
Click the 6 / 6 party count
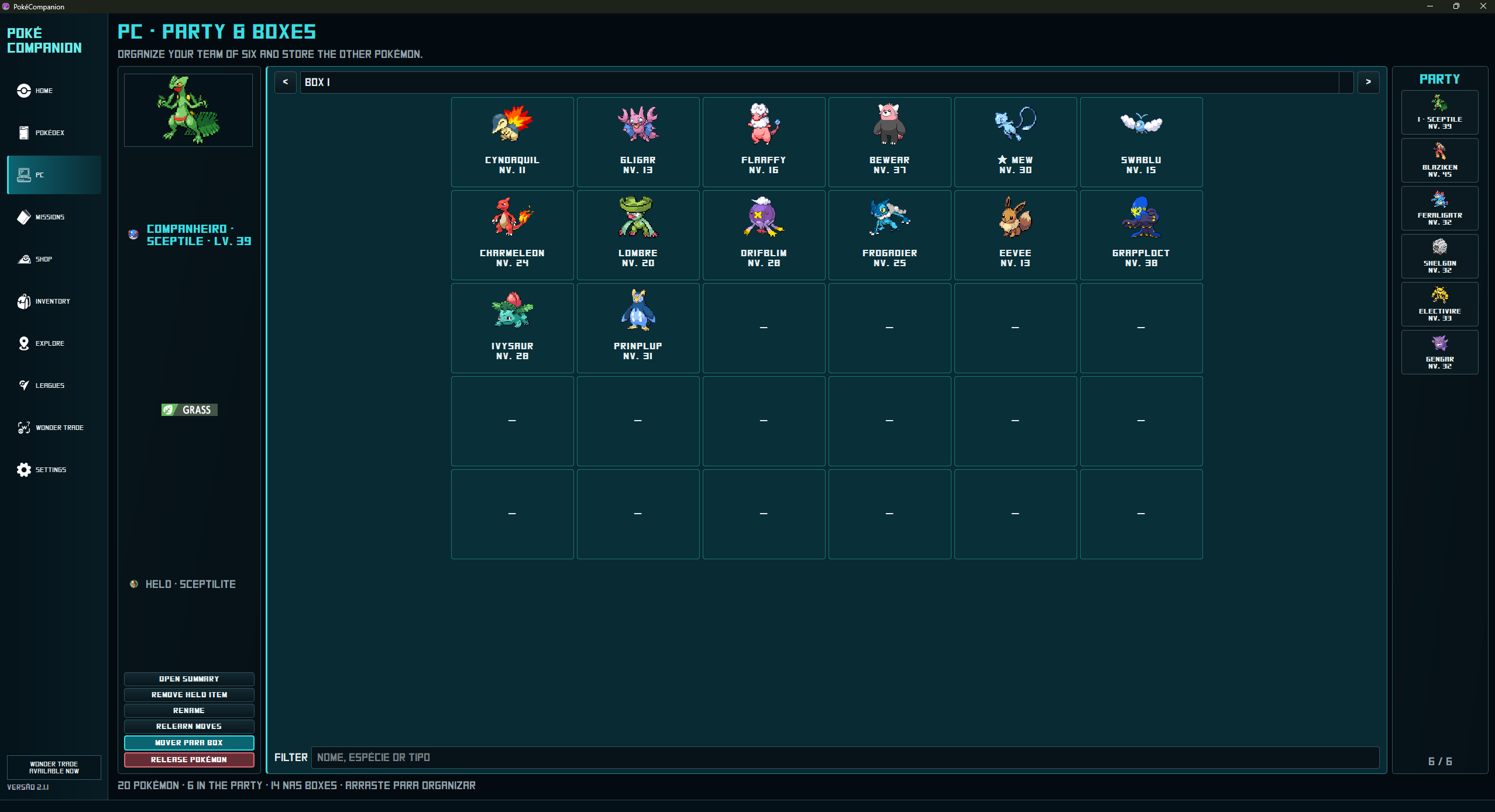point(1440,762)
